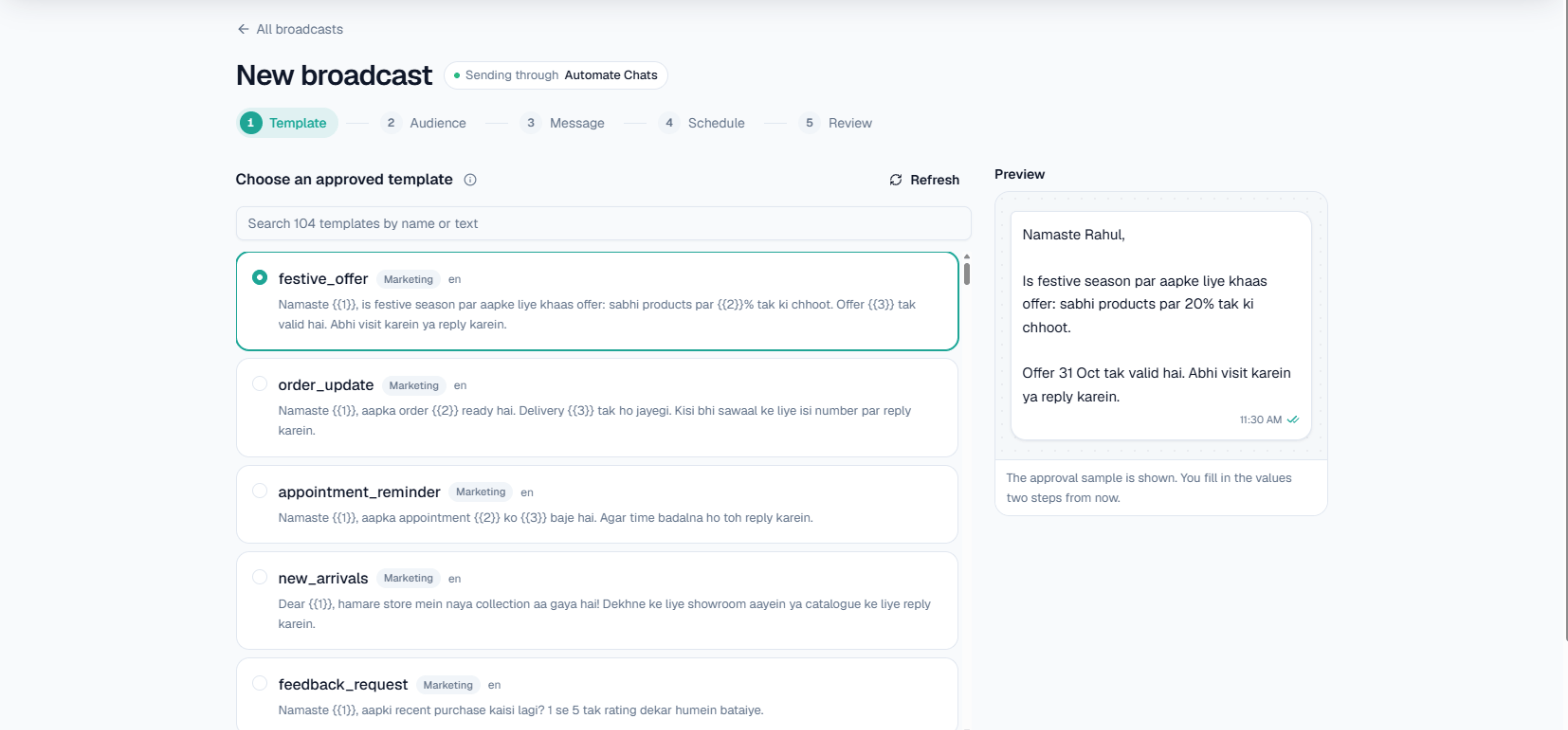Click Marketing tag on appointment_reminder
1568x730 pixels.
coord(481,492)
